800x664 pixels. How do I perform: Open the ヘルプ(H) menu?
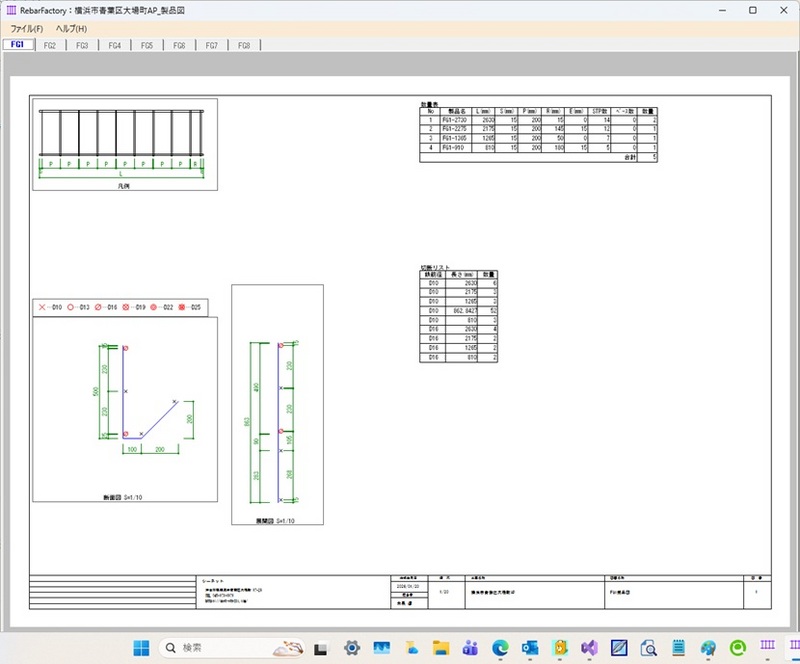pos(71,28)
